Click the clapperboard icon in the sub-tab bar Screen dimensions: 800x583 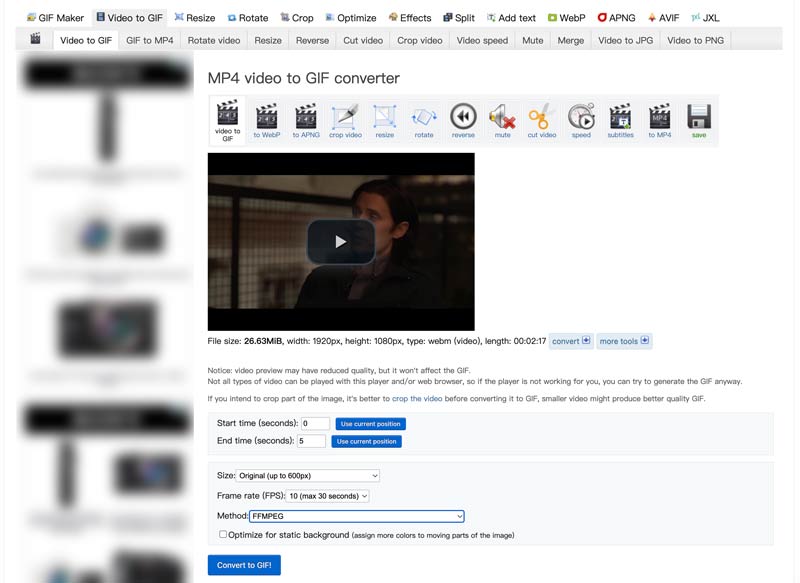[35, 39]
